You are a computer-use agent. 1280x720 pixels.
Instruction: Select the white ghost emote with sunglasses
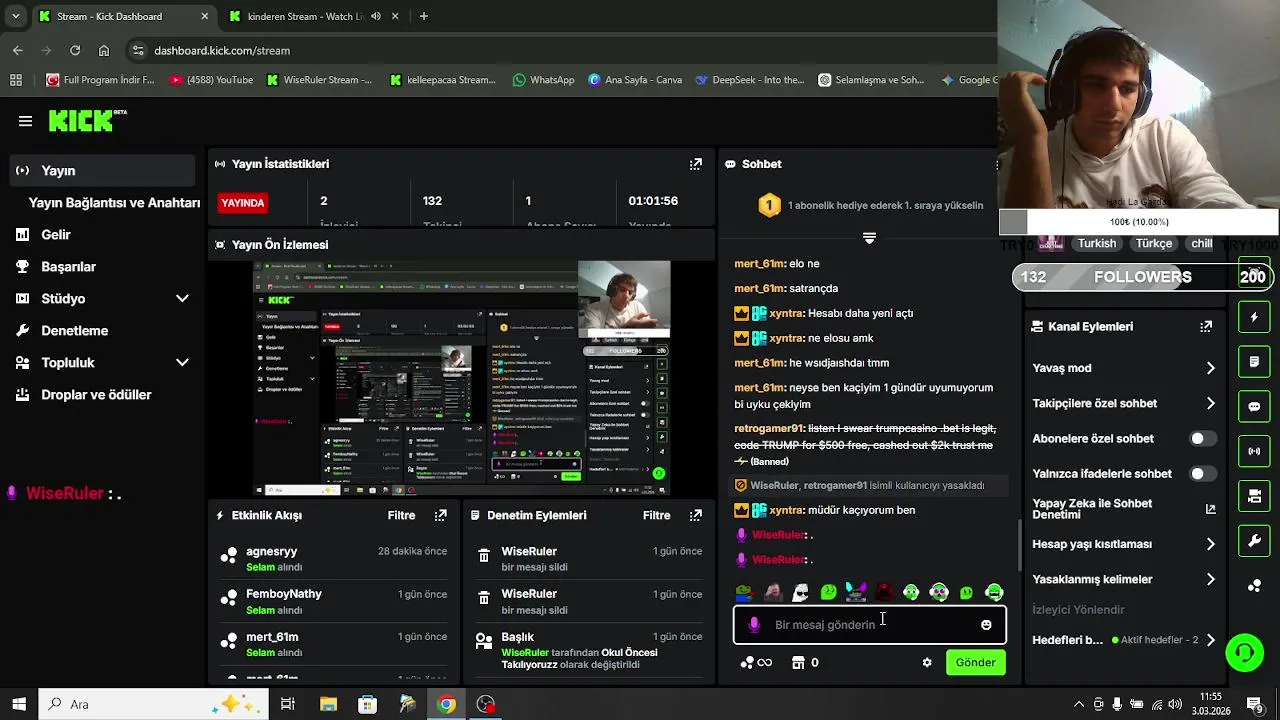pyautogui.click(x=800, y=593)
